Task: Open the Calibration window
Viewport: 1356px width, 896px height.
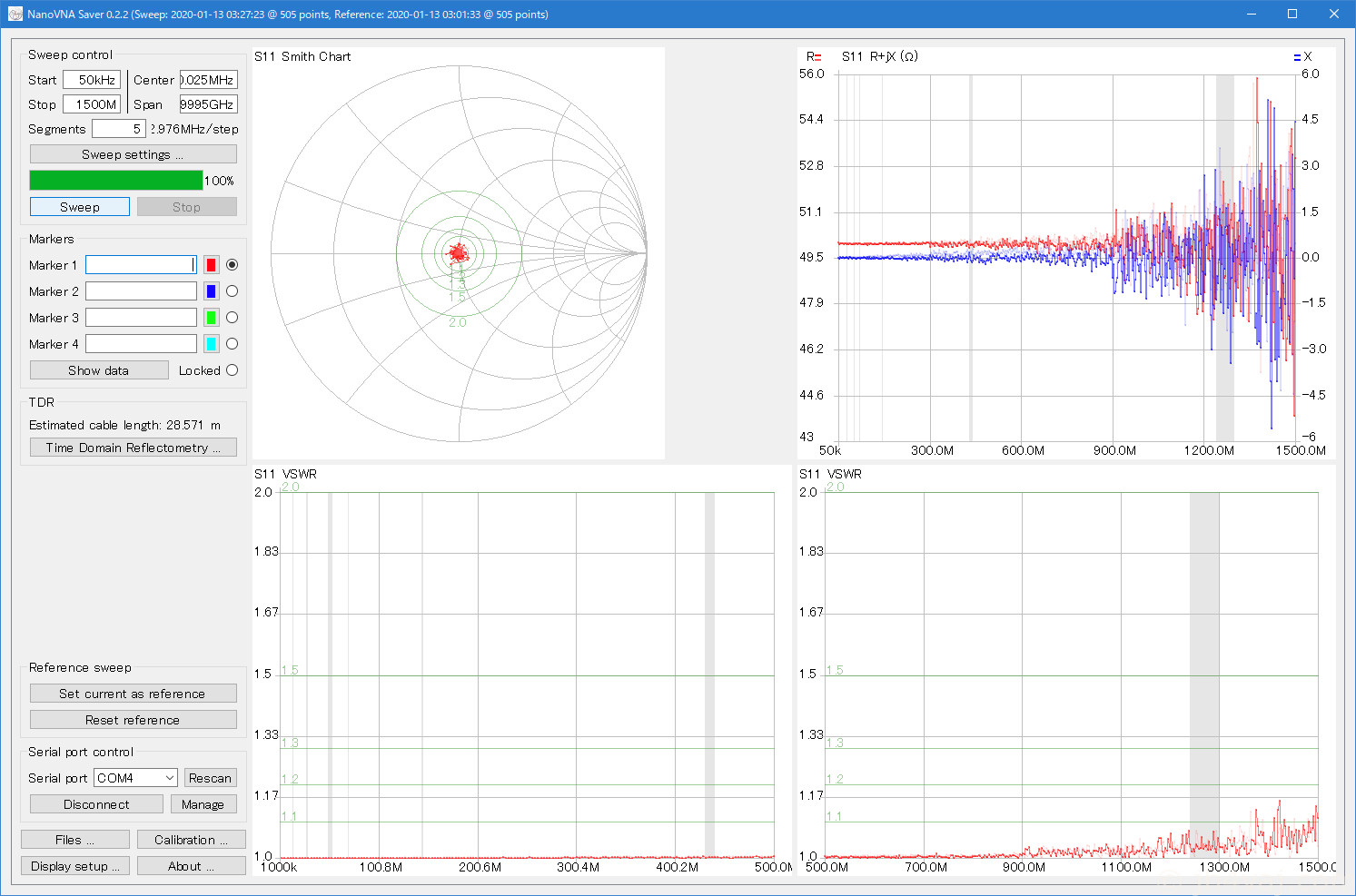Action: tap(192, 840)
